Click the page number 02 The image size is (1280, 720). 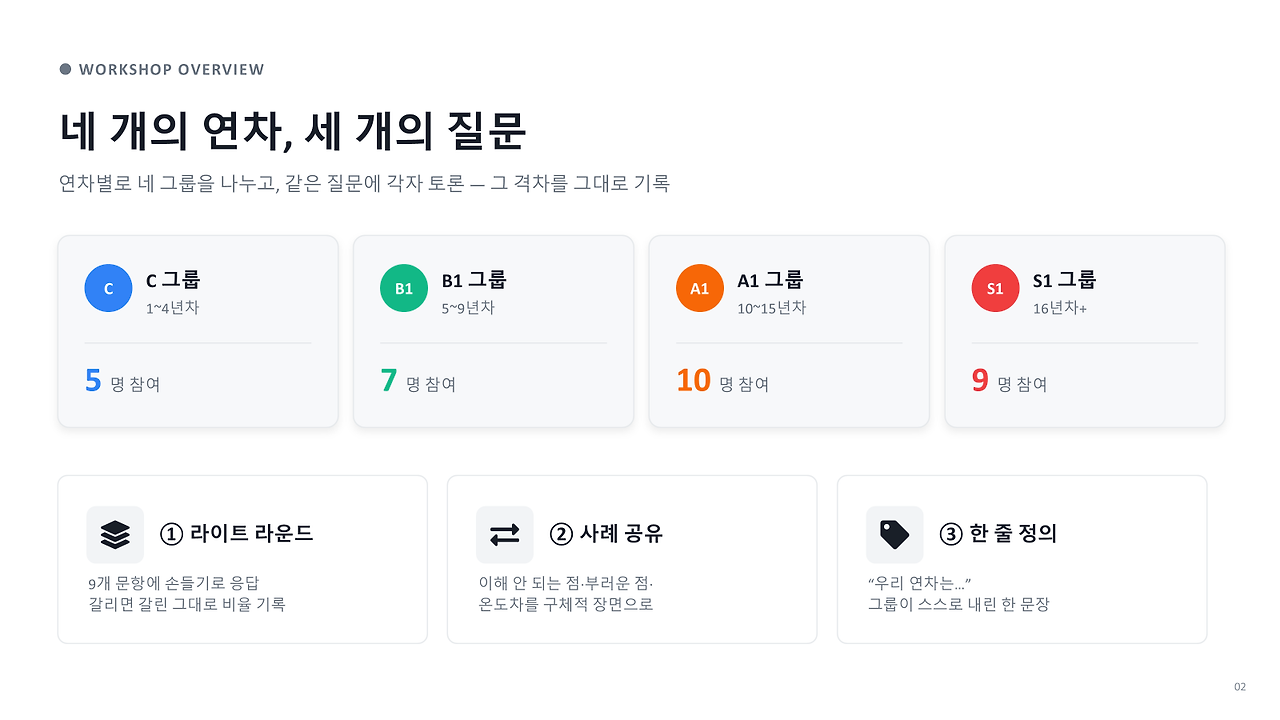click(1240, 687)
